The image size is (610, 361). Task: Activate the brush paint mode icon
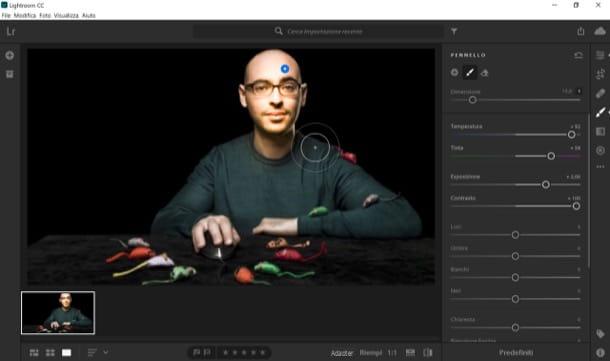[470, 72]
